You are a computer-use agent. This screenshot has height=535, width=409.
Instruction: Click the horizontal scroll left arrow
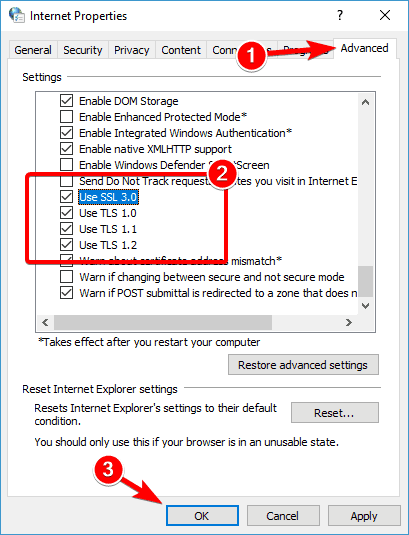click(45, 322)
